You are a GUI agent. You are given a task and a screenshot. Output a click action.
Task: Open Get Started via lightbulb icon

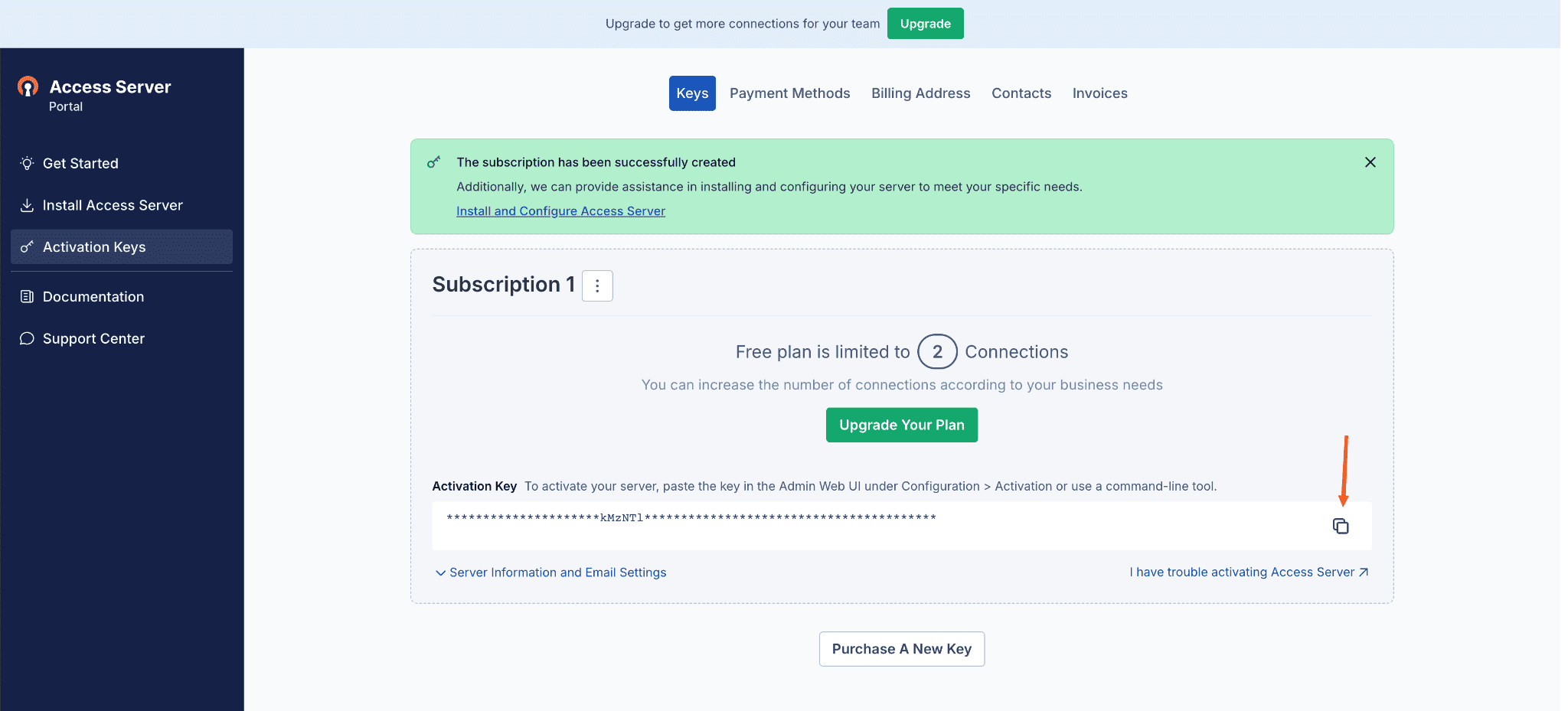[x=27, y=163]
